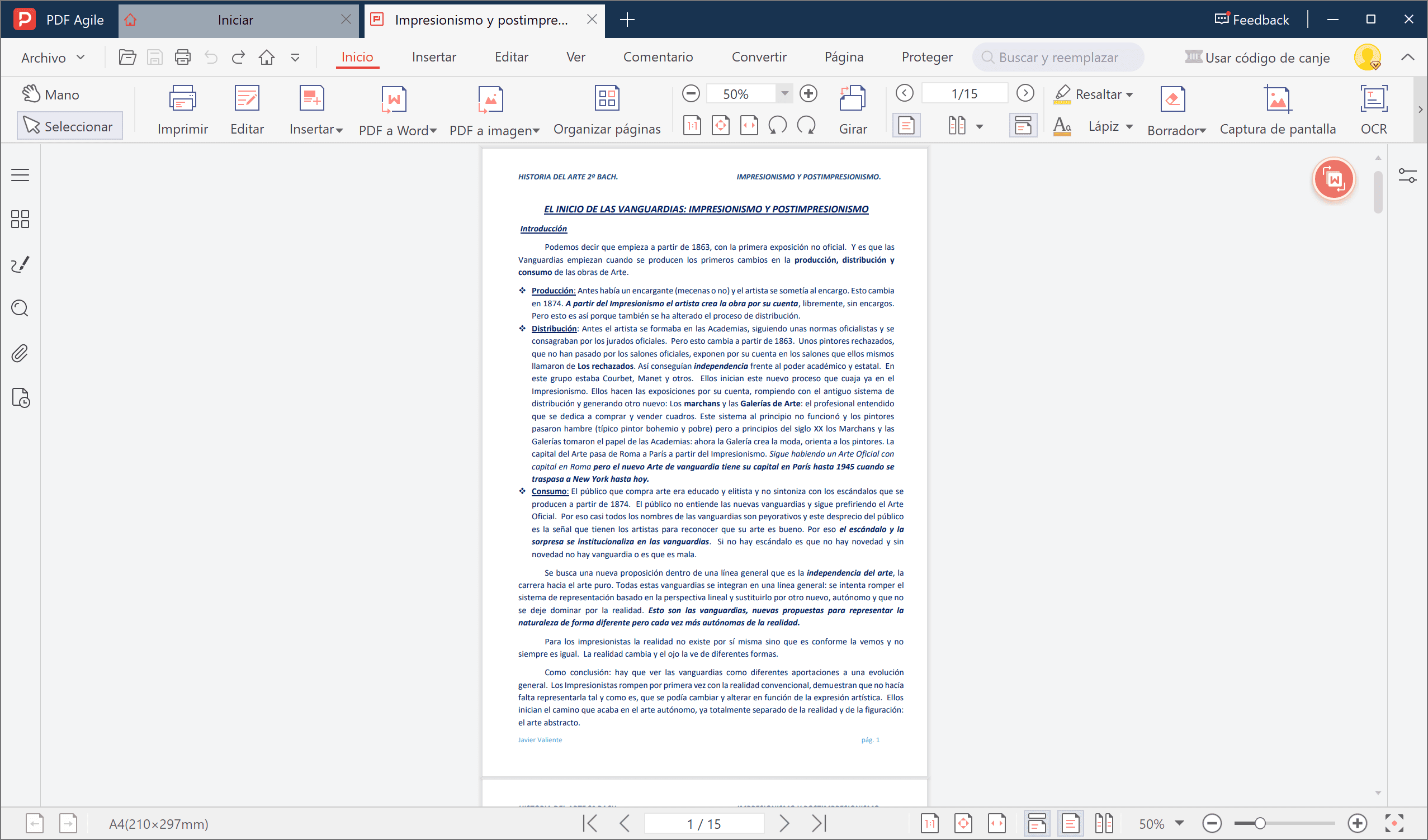Open text underline color tool
Image resolution: width=1428 pixels, height=840 pixels.
pos(1062,126)
